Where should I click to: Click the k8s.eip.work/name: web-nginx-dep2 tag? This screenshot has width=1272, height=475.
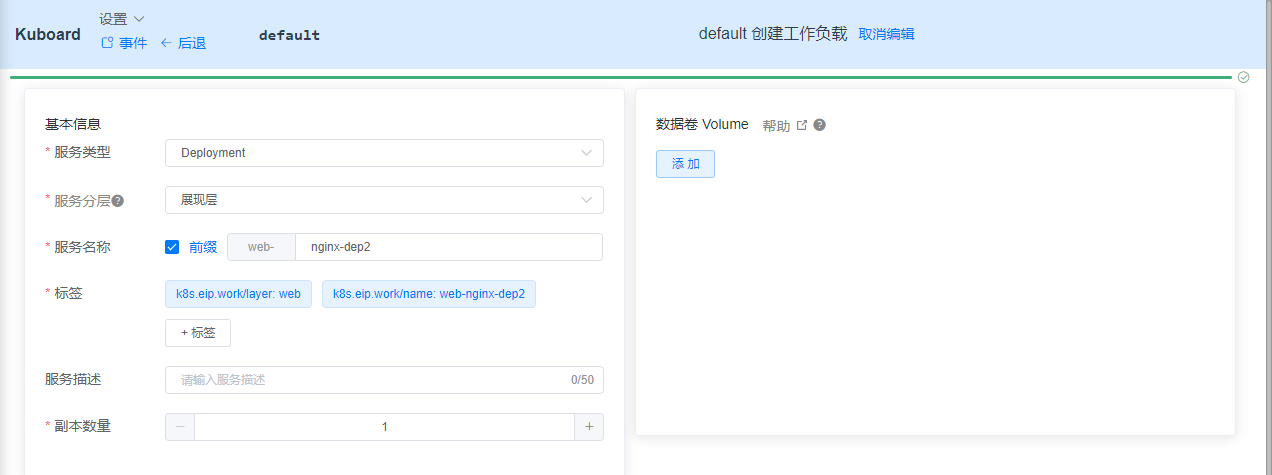point(429,294)
